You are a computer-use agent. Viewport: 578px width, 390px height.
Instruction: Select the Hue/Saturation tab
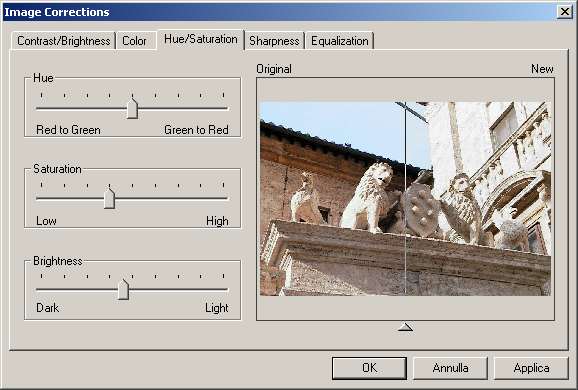pos(201,39)
